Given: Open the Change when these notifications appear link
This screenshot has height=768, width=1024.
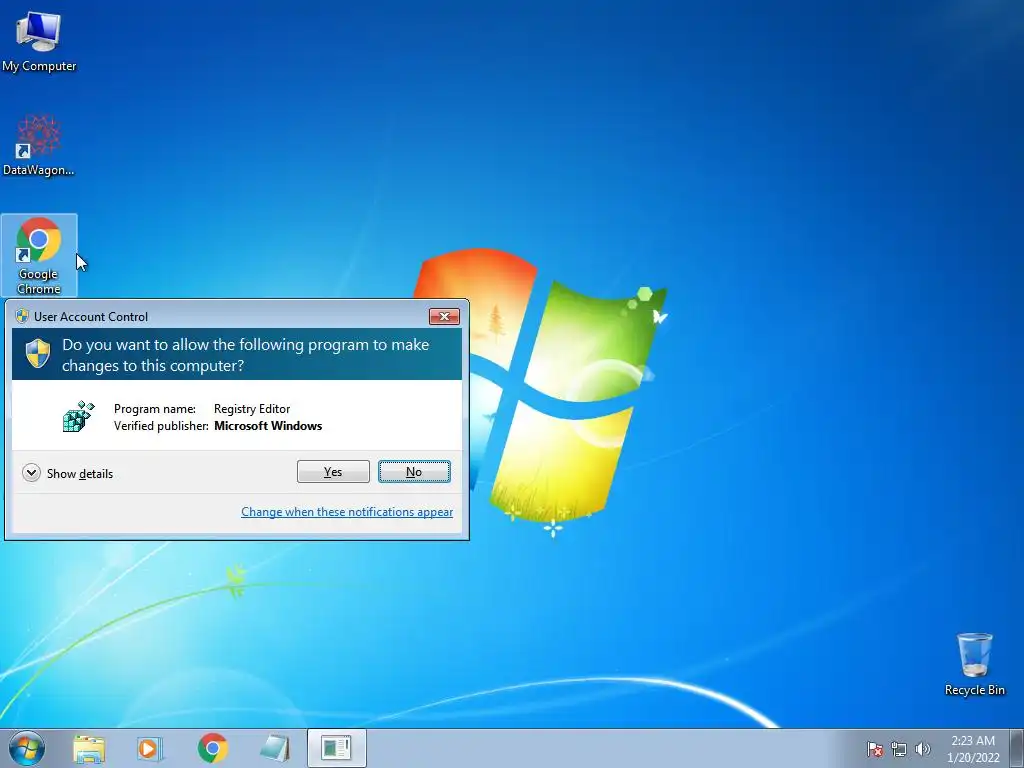Looking at the screenshot, I should [347, 512].
